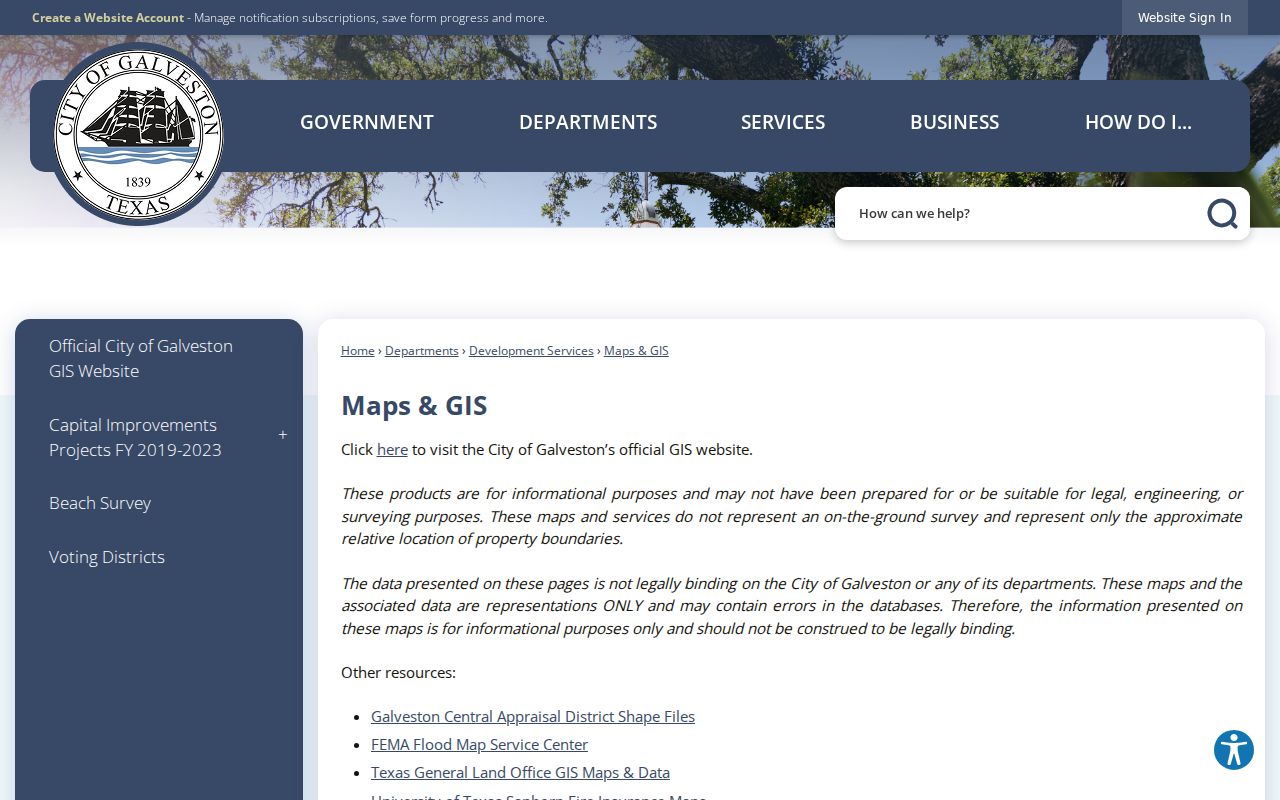Open the Business menu
Image resolution: width=1280 pixels, height=800 pixels.
954,122
